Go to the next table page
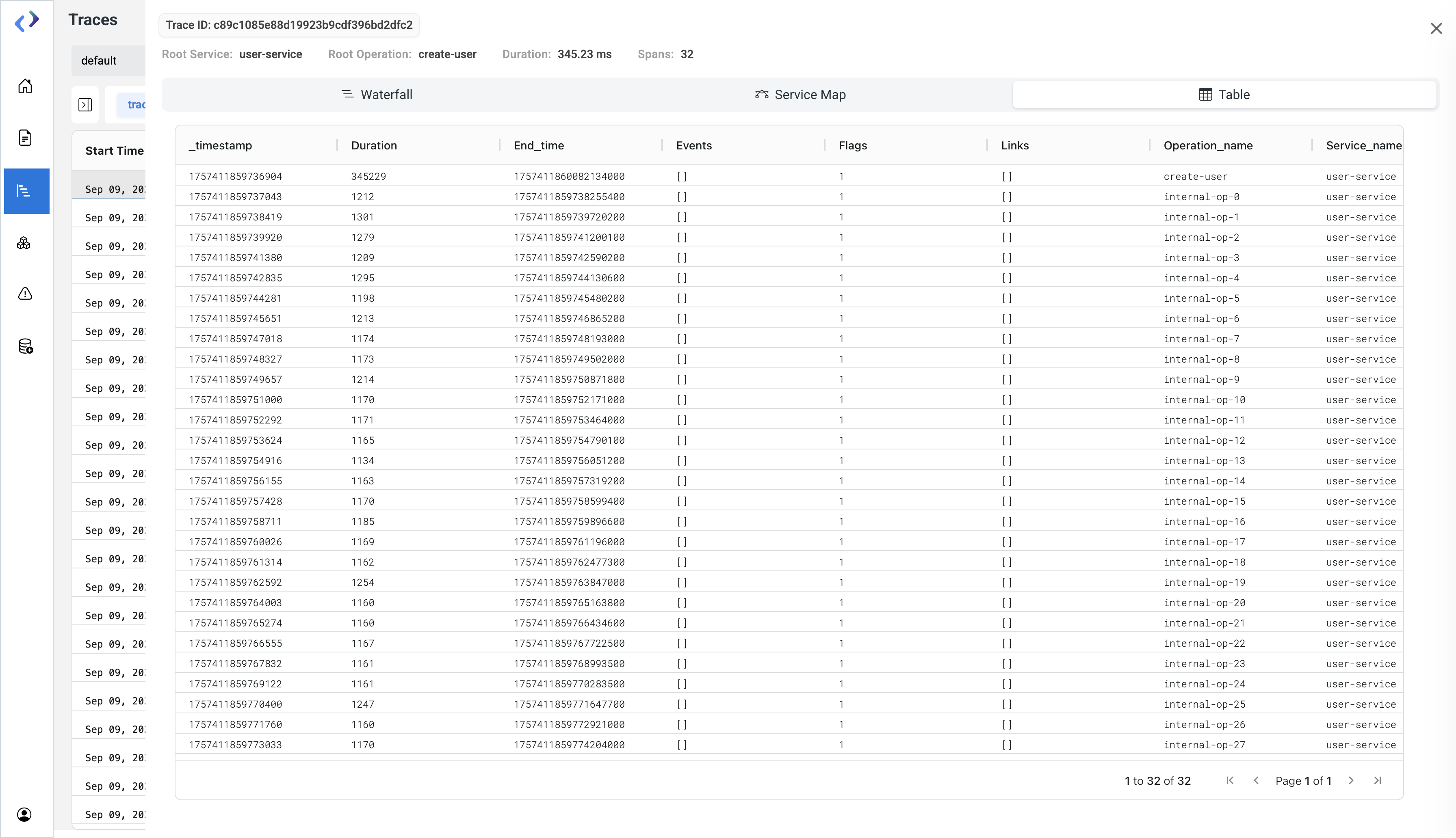Viewport: 1456px width, 838px height. 1351,780
